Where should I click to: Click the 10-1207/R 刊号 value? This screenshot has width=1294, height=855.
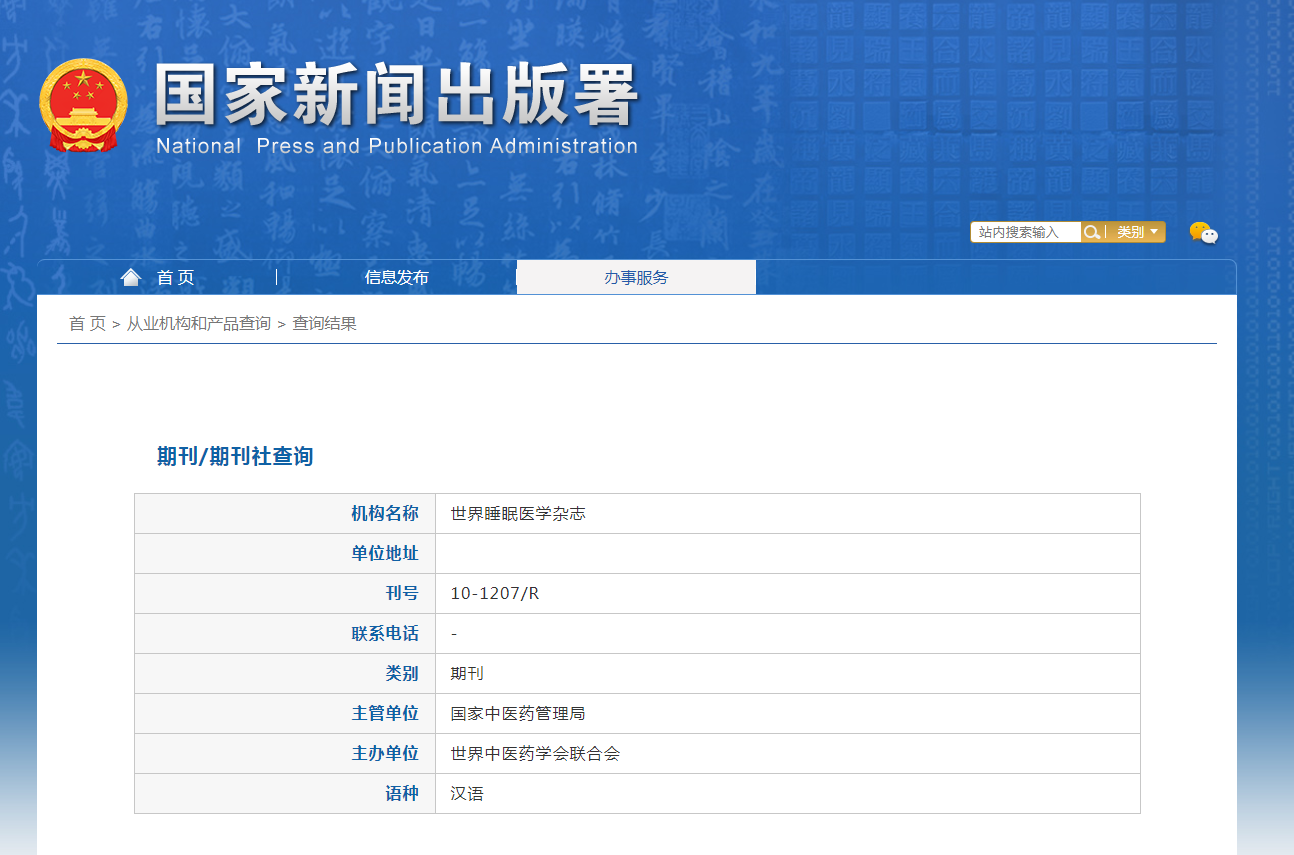(494, 594)
